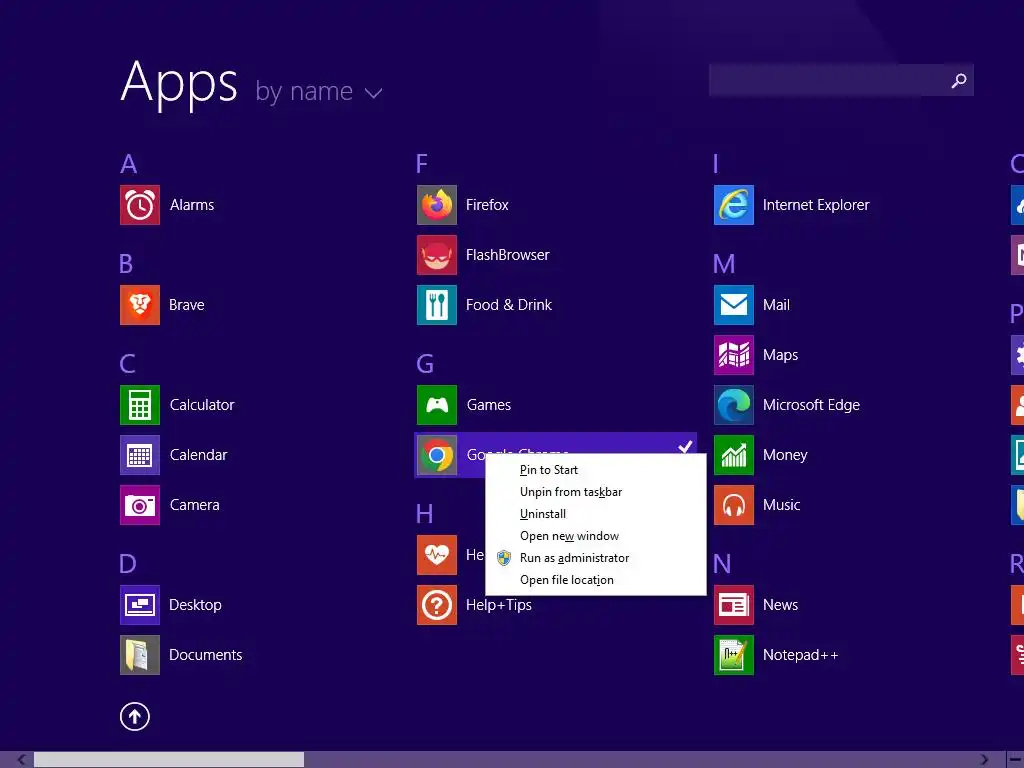Image resolution: width=1024 pixels, height=768 pixels.
Task: Click the FlashBrowser label
Action: coord(508,255)
